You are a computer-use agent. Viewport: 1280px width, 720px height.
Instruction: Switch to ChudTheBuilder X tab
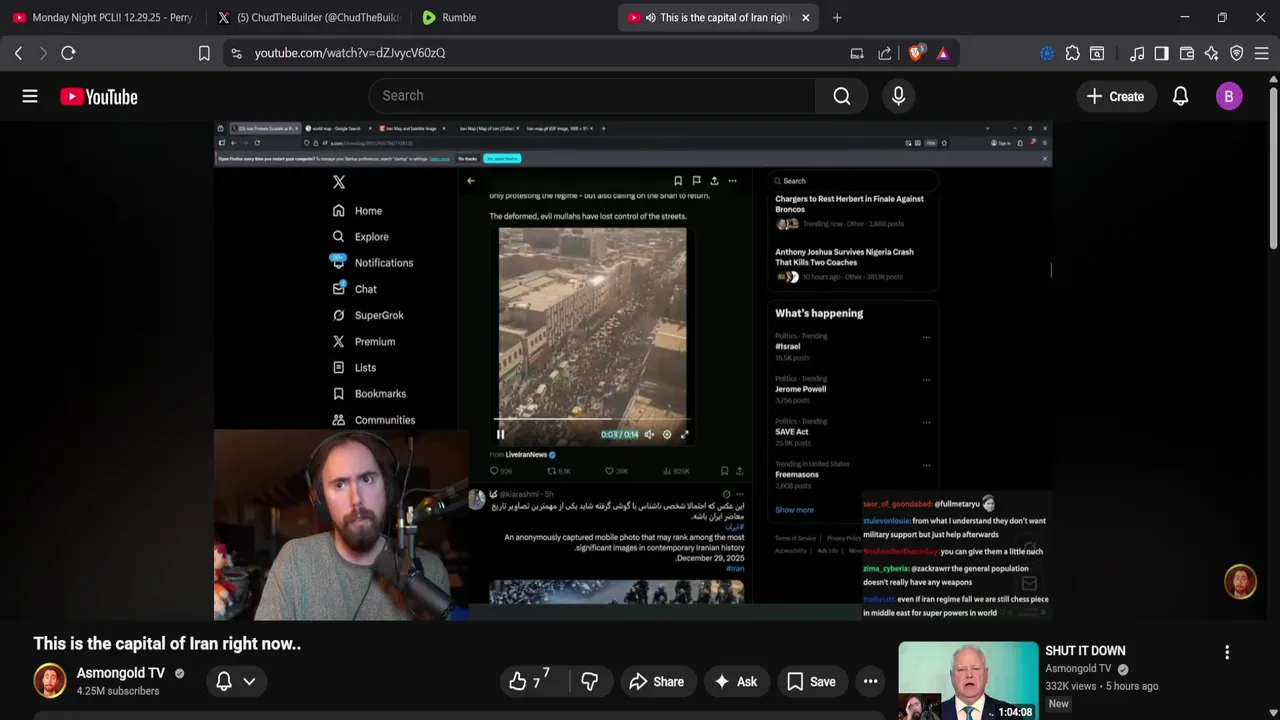pos(308,17)
